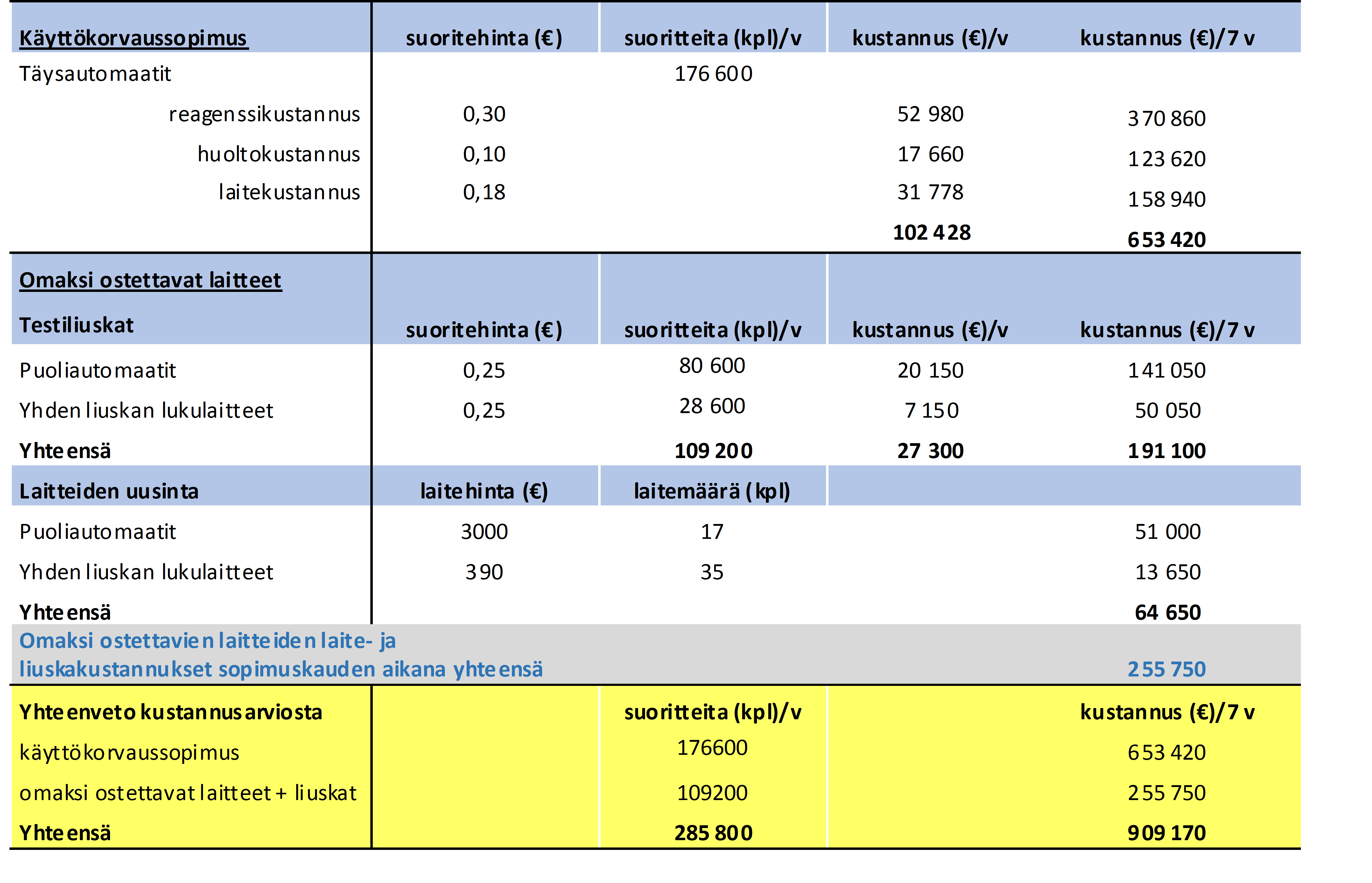Select the "3000" device price cell
Screen dimensions: 1372x883
pyautogui.click(x=484, y=532)
